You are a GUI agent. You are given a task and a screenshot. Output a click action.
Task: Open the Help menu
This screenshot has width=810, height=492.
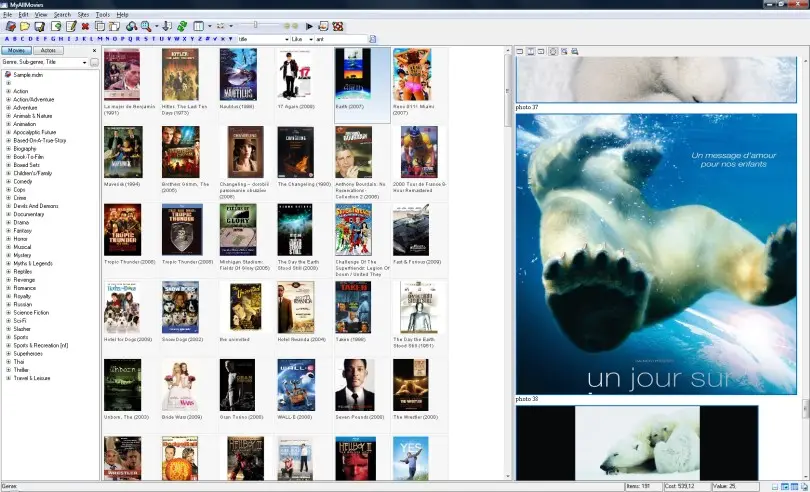pyautogui.click(x=122, y=15)
